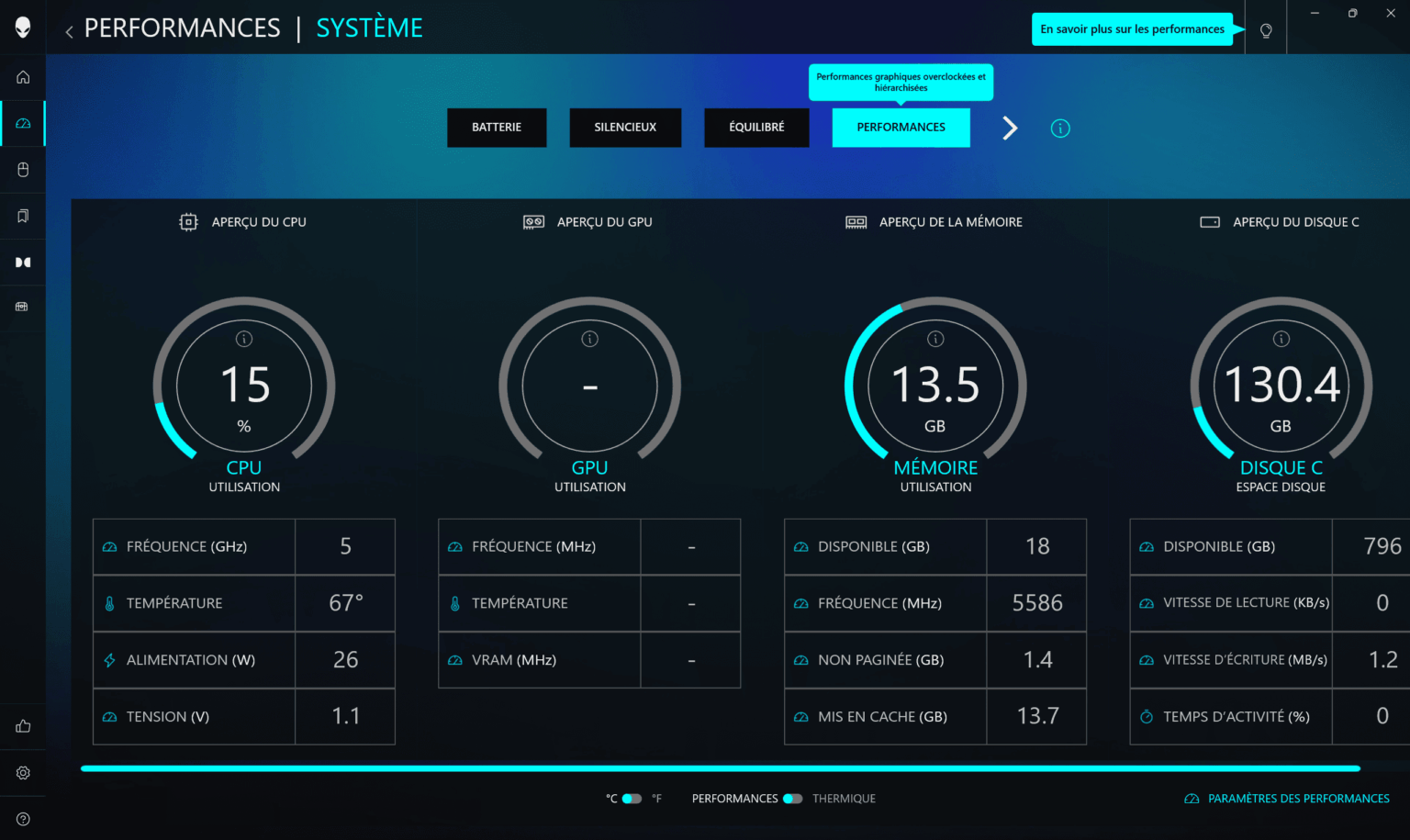Select the Batterie power mode
This screenshot has width=1410, height=840.
[497, 128]
